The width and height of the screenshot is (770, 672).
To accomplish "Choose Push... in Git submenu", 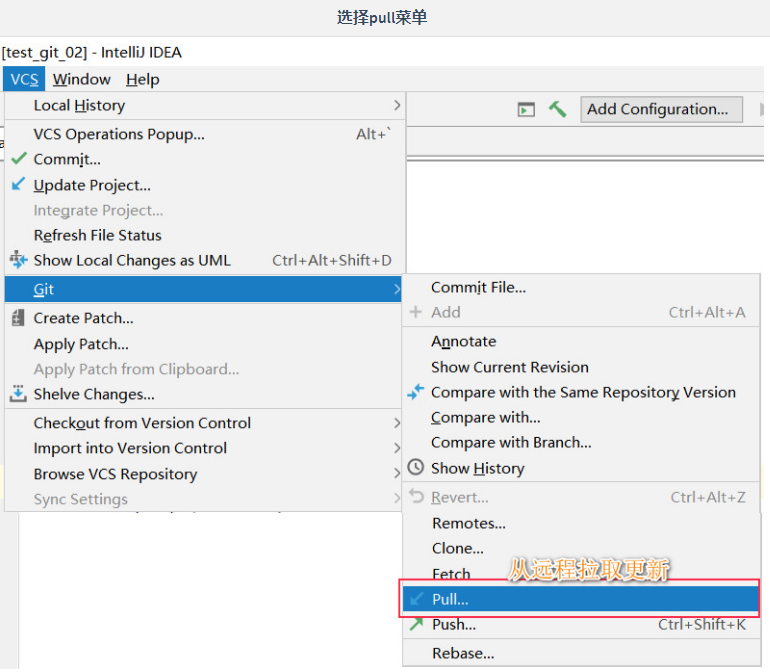I will click(581, 624).
